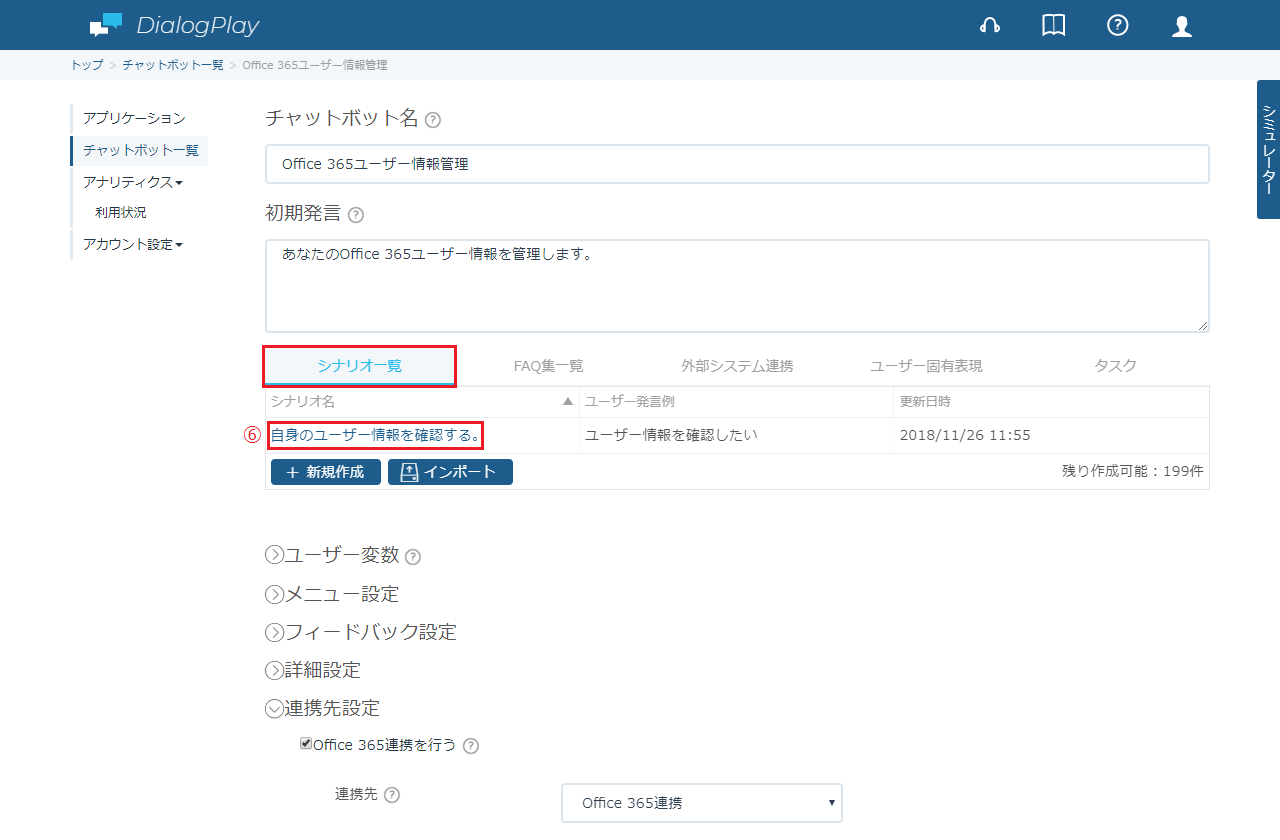The height and width of the screenshot is (840, 1280).
Task: Go to トップ breadcrumb link
Action: 86,65
